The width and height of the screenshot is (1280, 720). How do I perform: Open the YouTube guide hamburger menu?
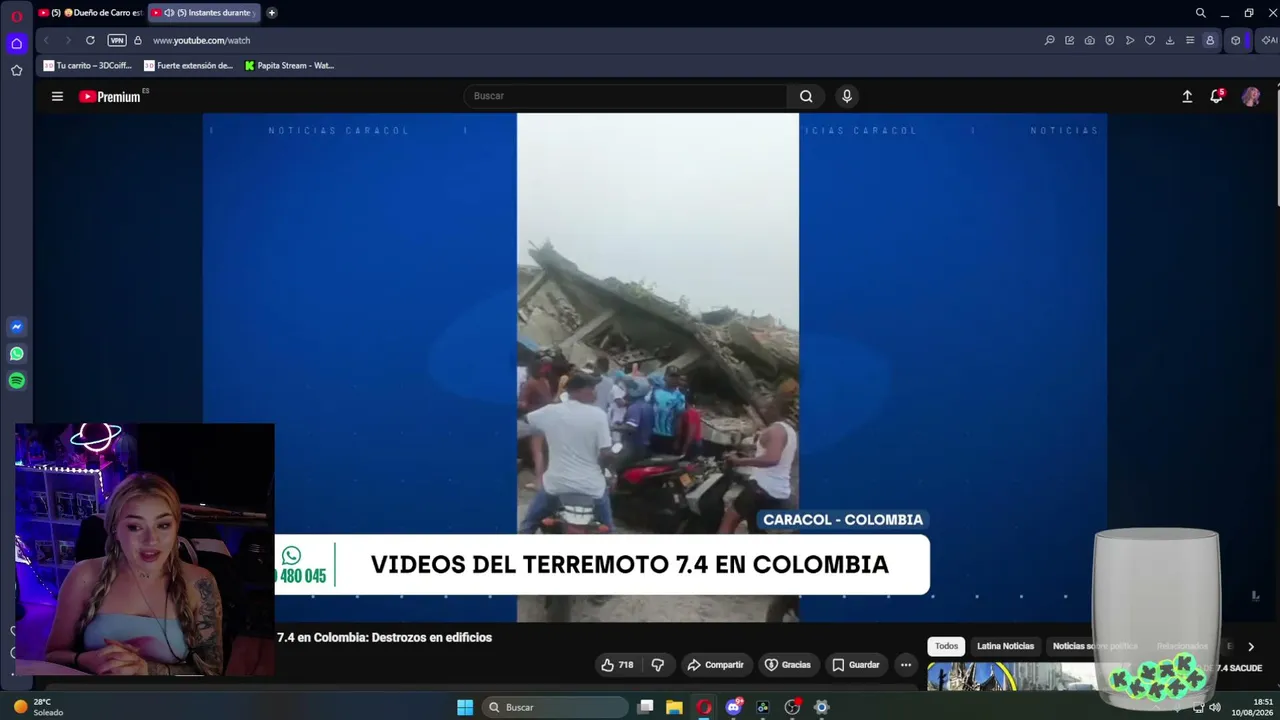tap(57, 96)
